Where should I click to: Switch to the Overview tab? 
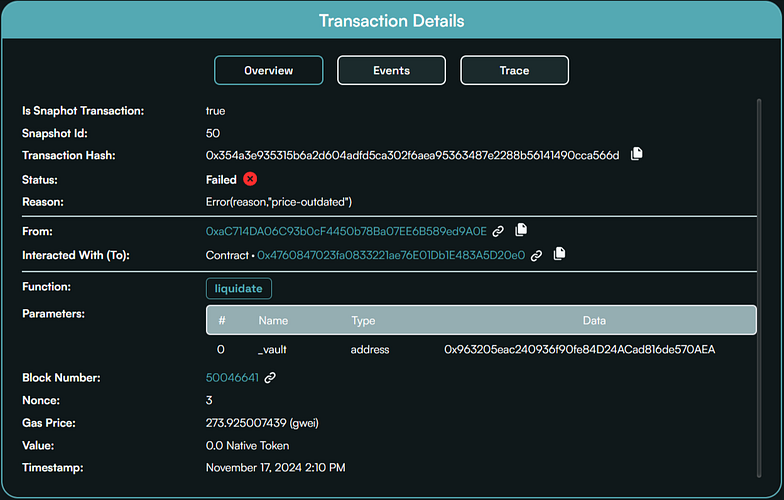coord(268,70)
